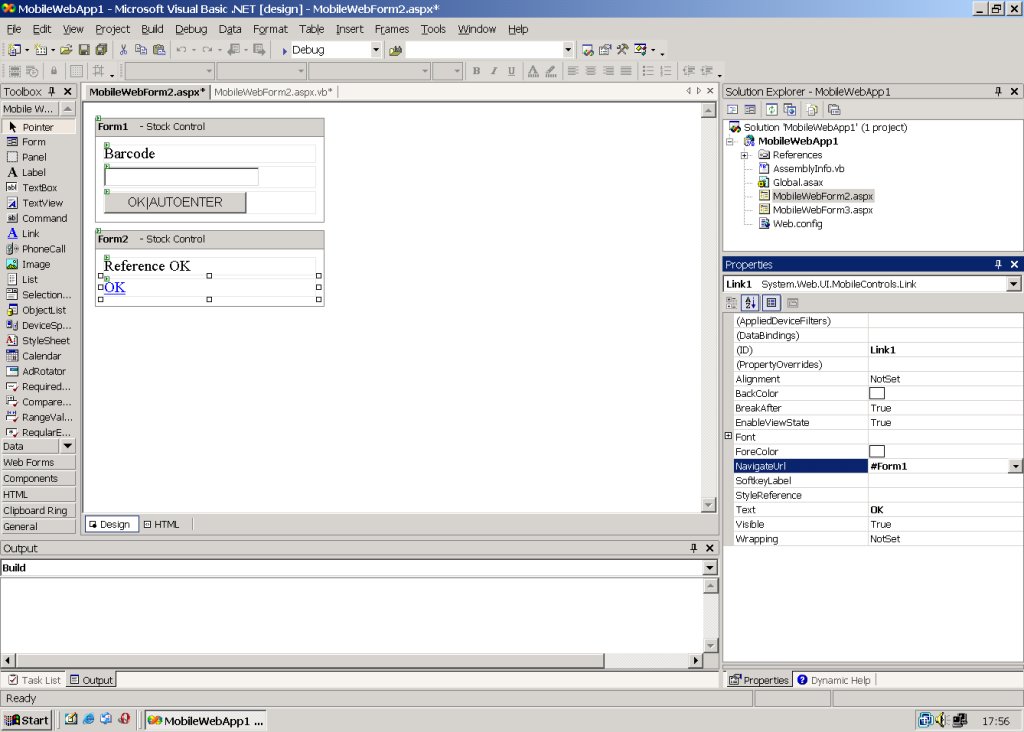This screenshot has width=1024, height=732.
Task: Click the volume speaker tray icon
Action: (x=941, y=720)
